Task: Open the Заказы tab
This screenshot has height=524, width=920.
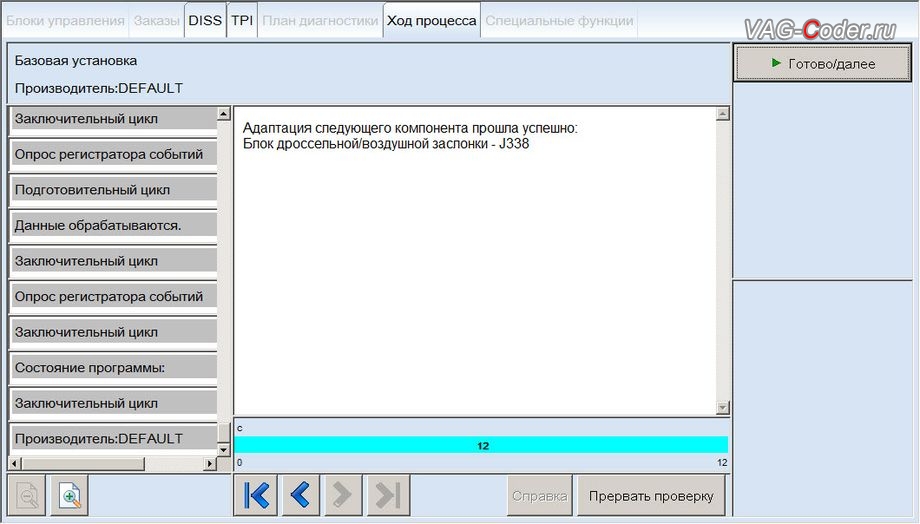Action: (x=157, y=21)
